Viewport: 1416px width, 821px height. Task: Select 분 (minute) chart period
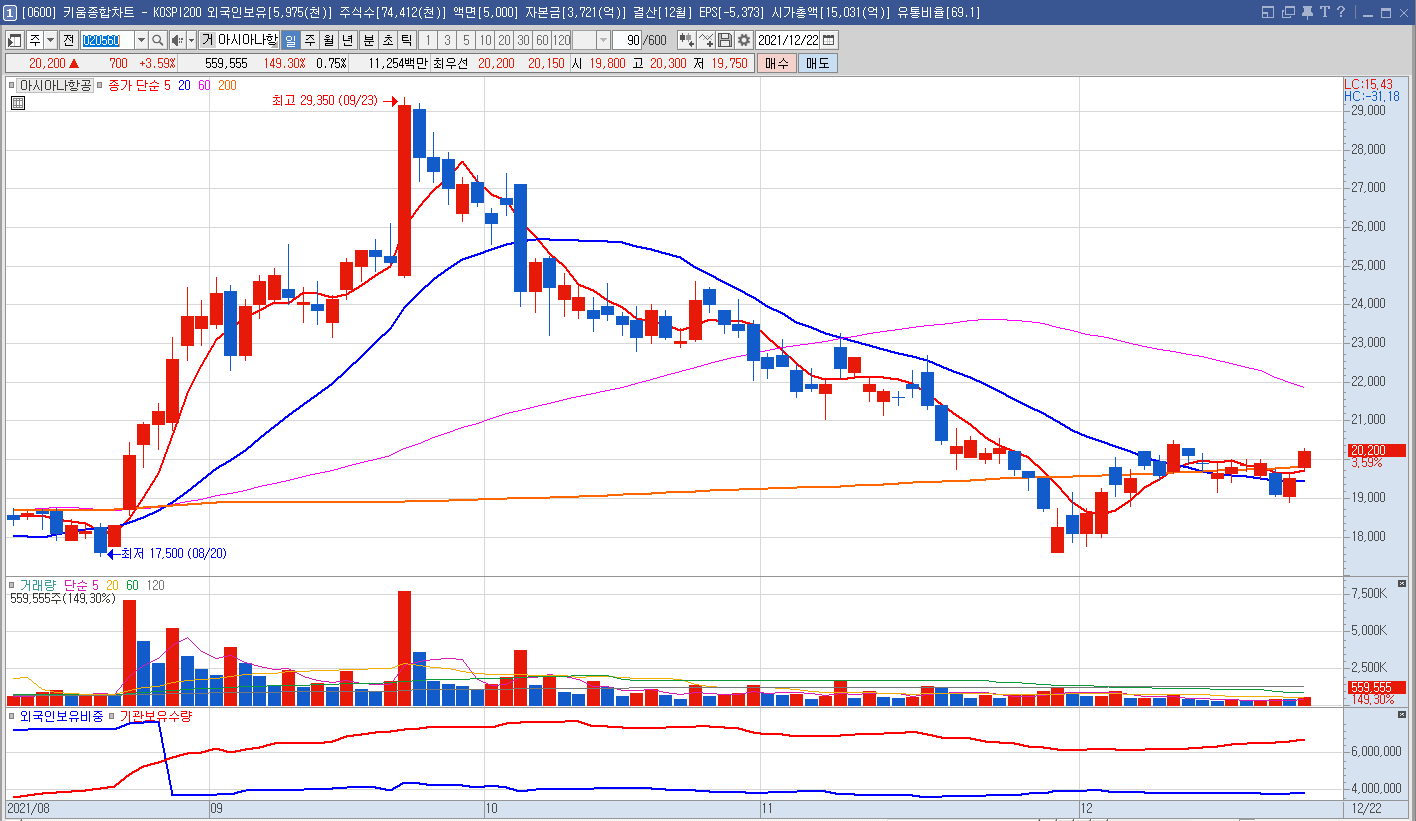point(368,40)
